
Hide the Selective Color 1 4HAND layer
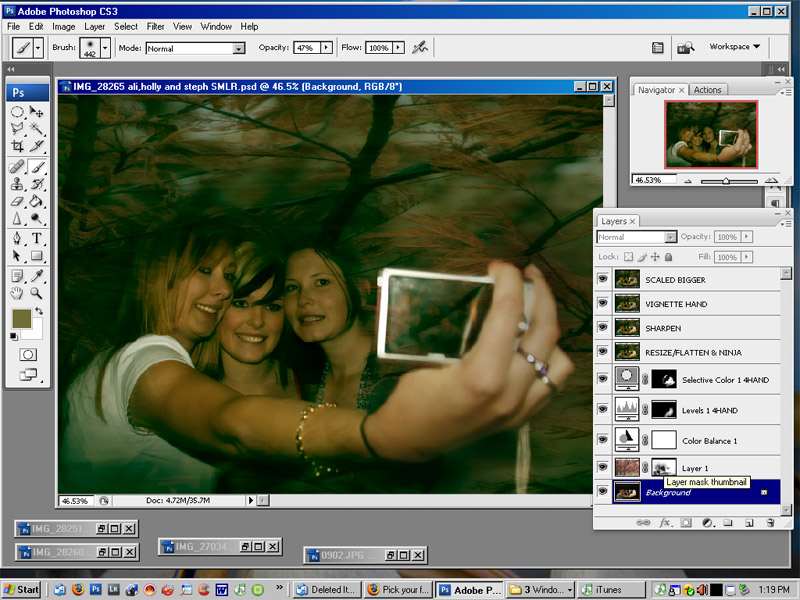click(603, 379)
